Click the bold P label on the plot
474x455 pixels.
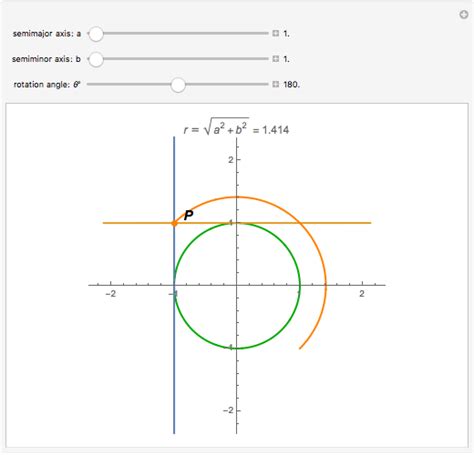(x=188, y=215)
